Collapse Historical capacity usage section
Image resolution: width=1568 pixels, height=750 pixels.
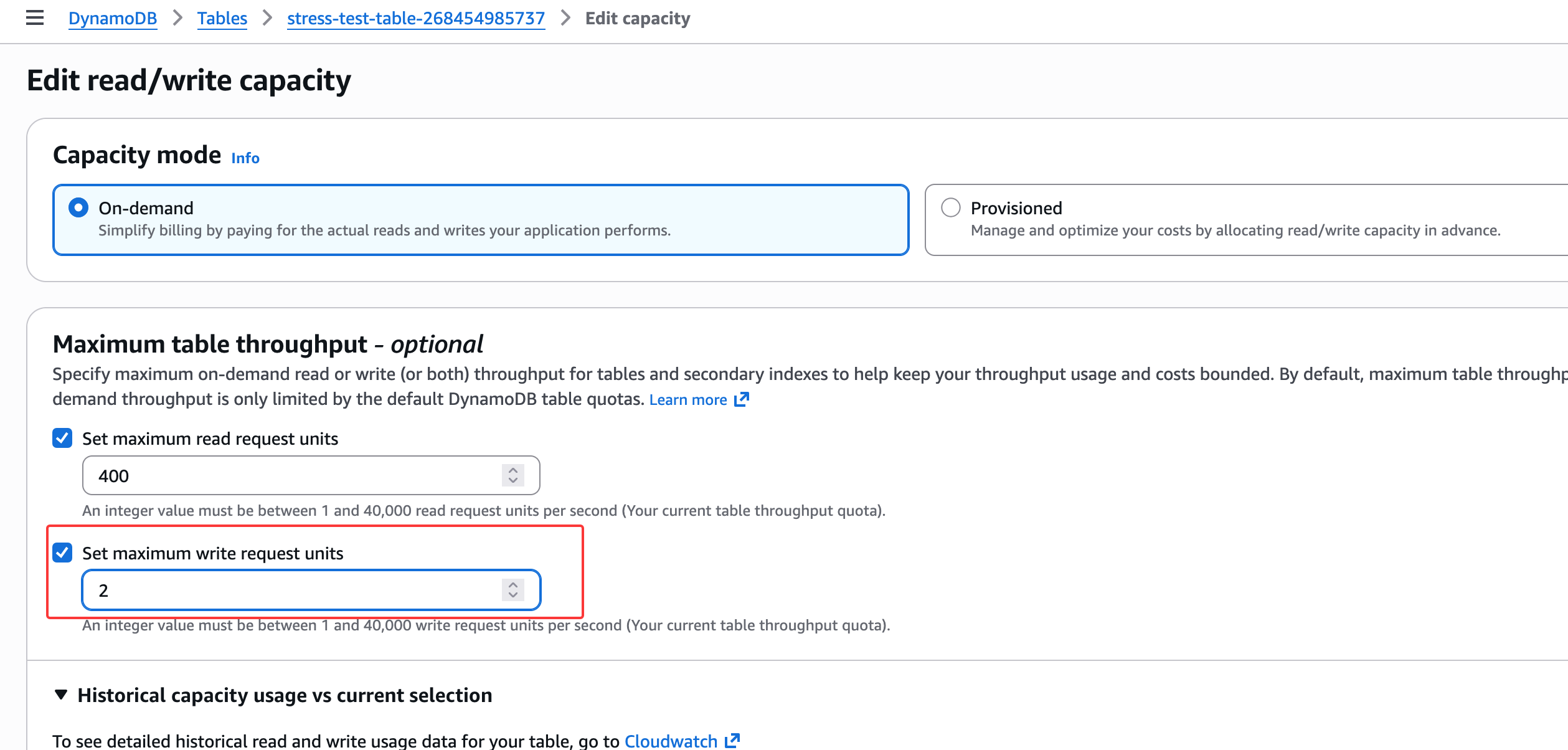point(61,695)
